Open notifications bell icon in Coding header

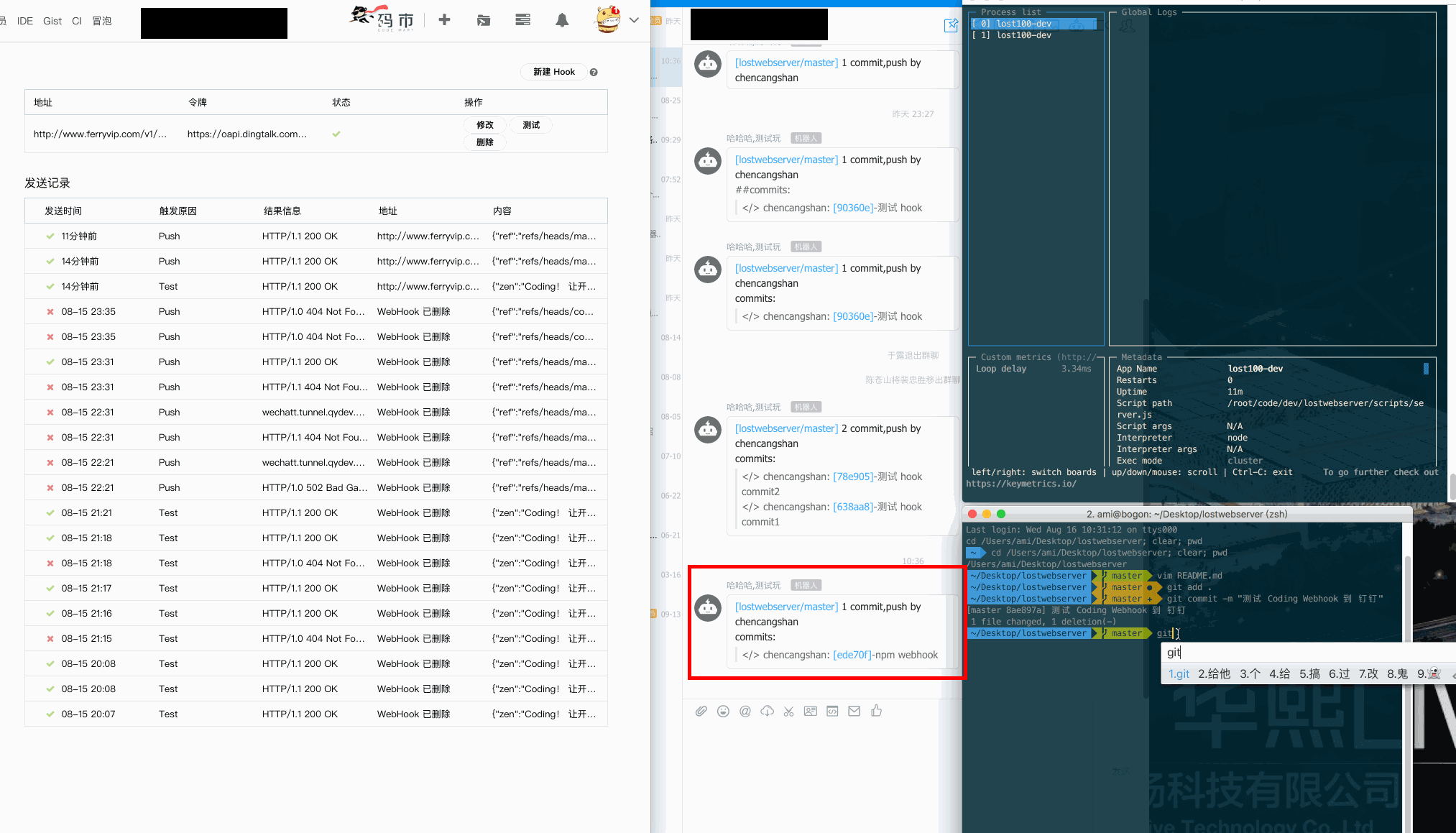[x=562, y=20]
